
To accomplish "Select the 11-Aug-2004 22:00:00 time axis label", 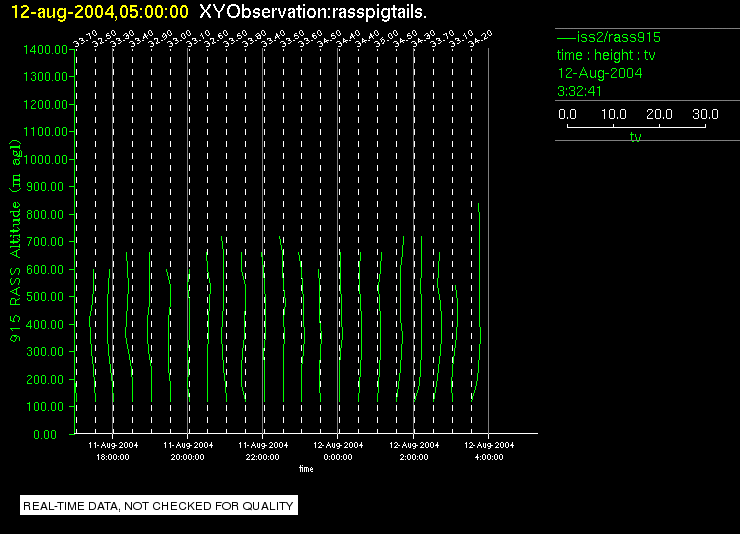I will click(x=263, y=451).
